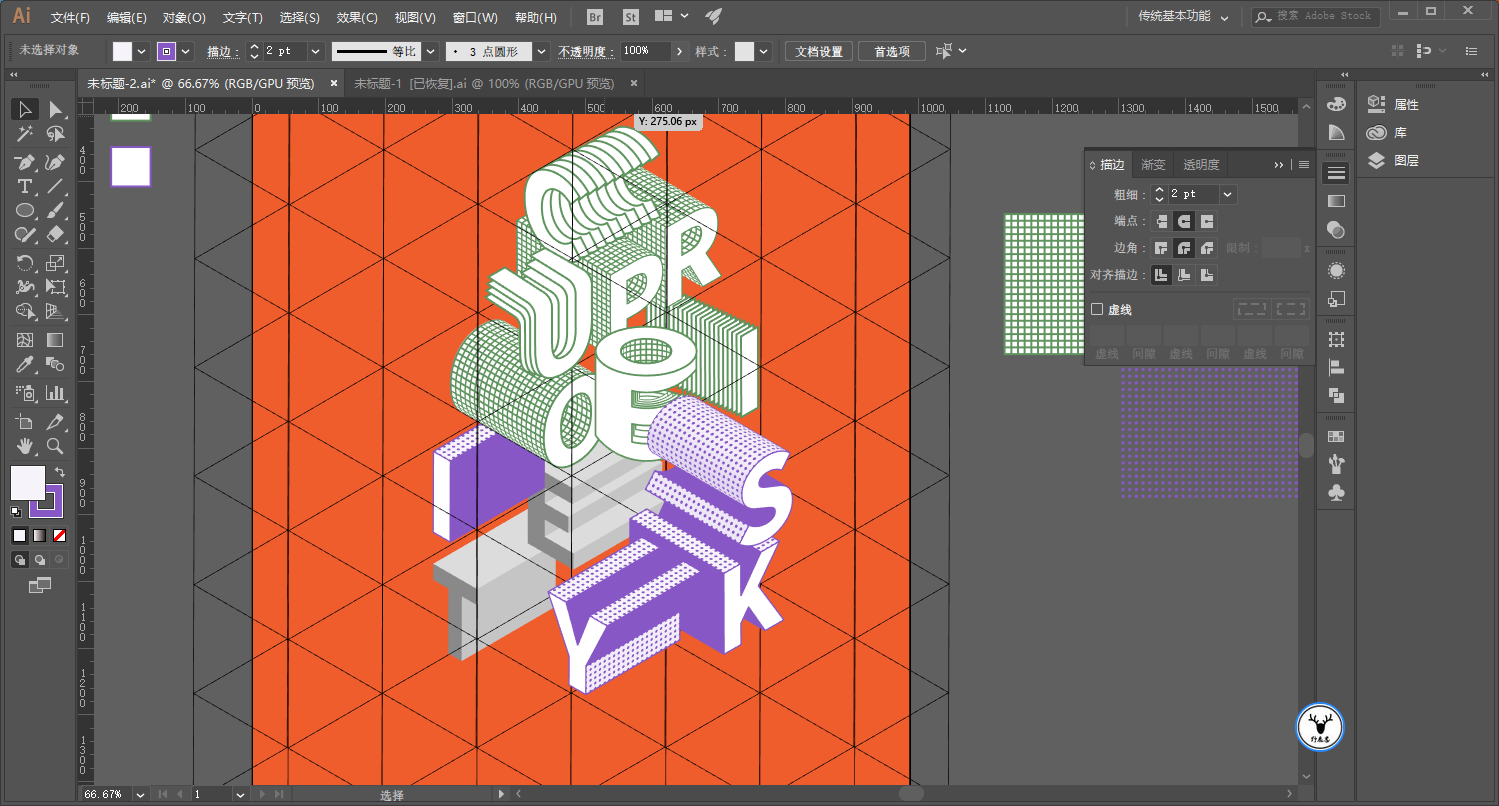
Task: Select the Hand tool
Action: (25, 446)
